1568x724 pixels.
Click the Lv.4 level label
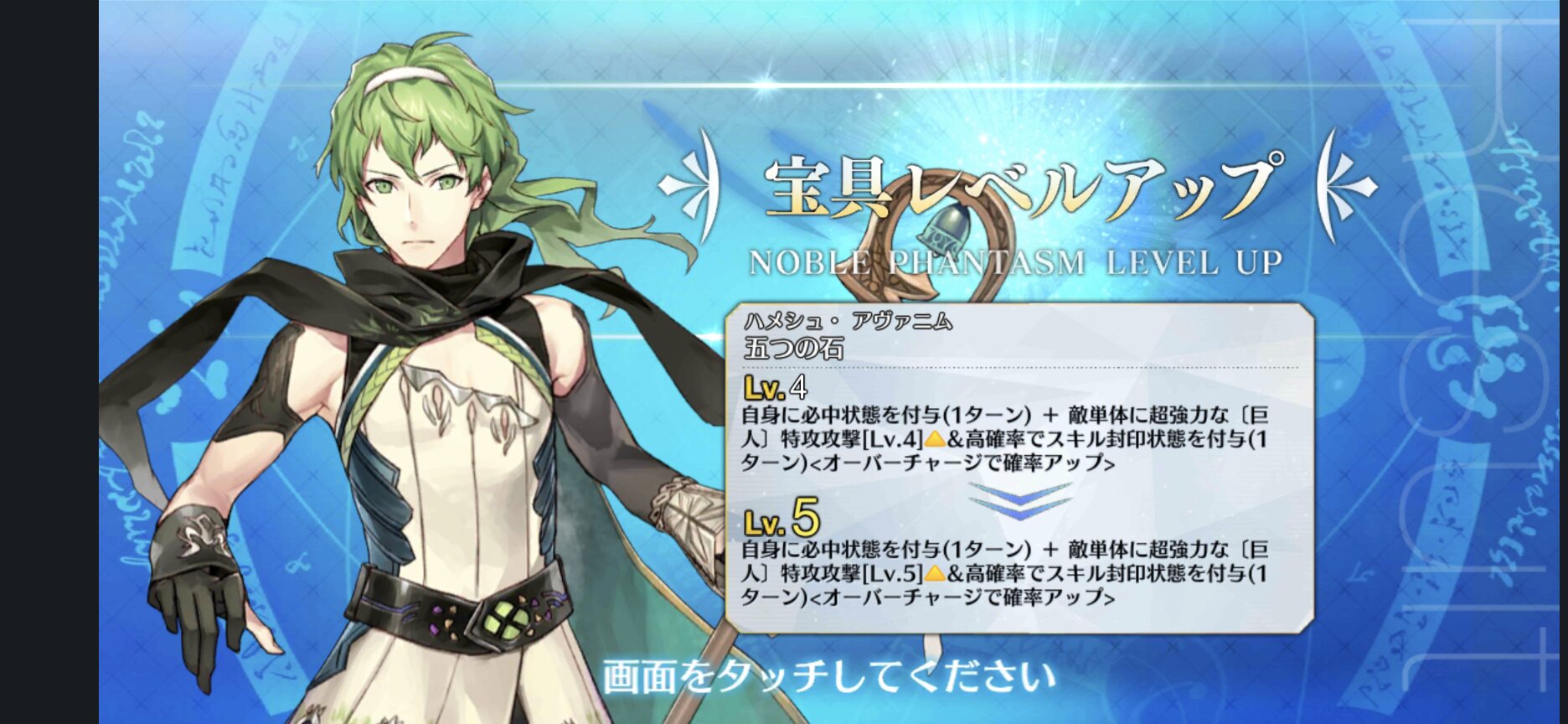pyautogui.click(x=776, y=387)
